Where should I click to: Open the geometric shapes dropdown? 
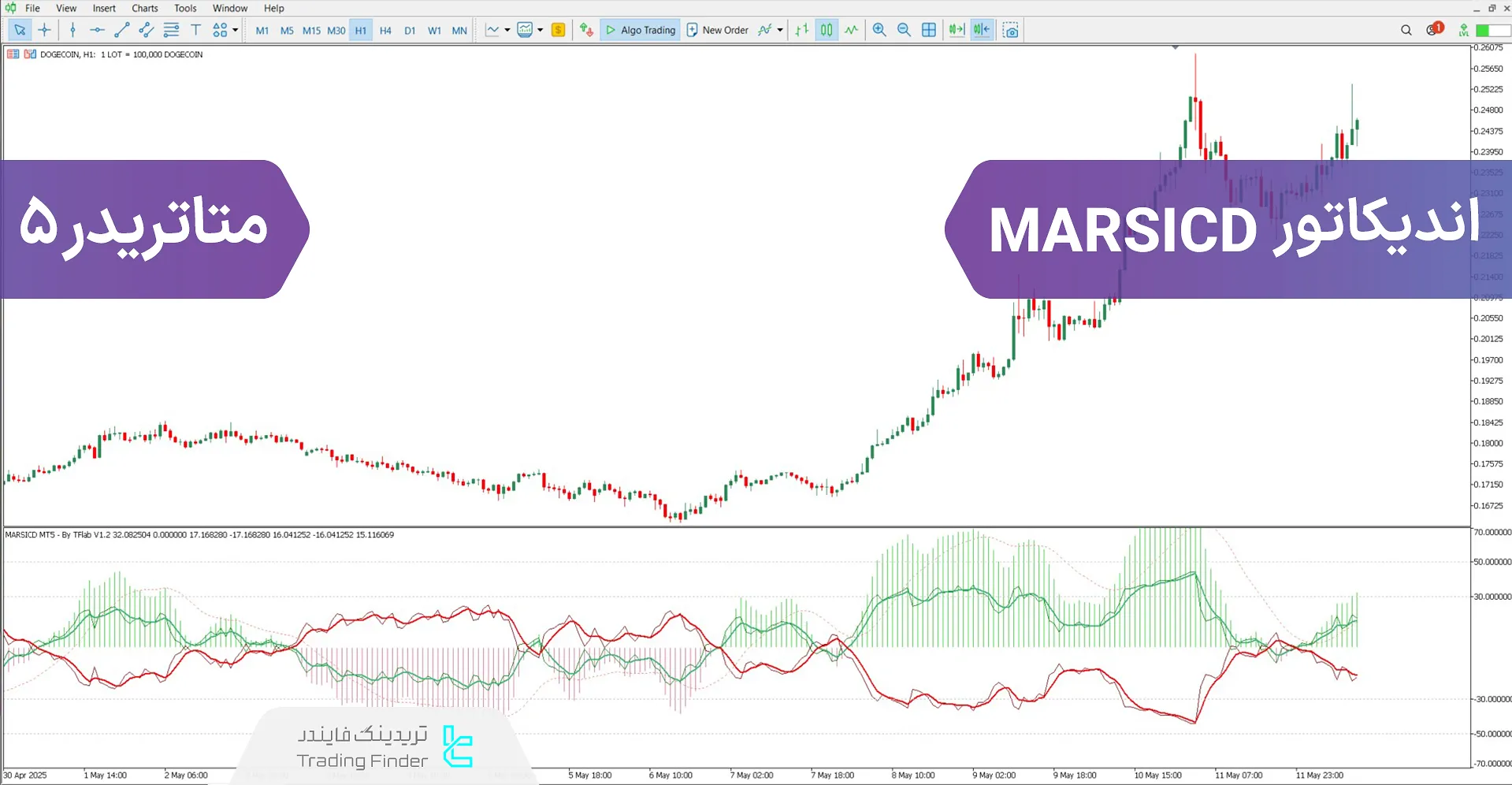click(220, 29)
